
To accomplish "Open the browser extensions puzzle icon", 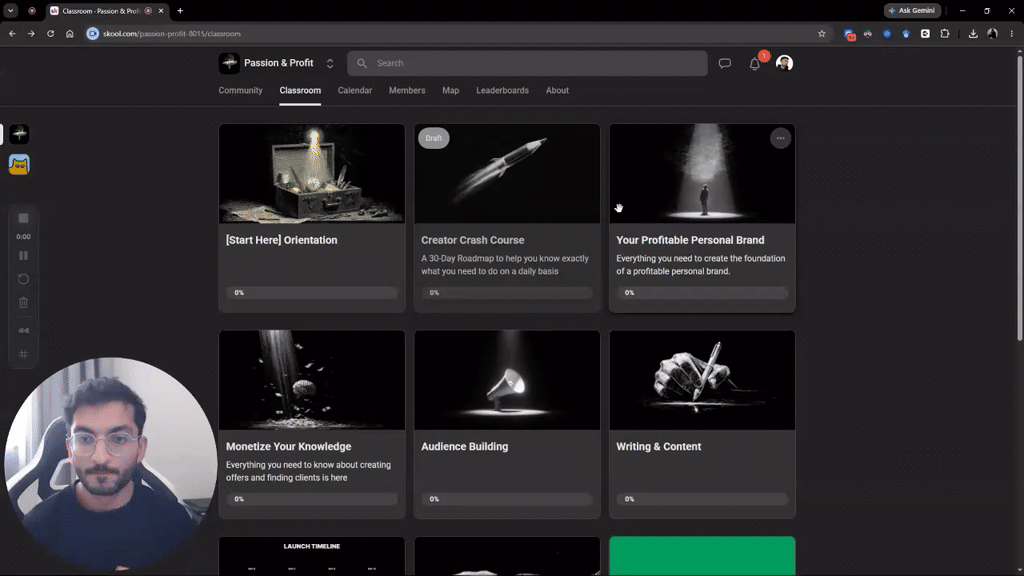I will click(944, 34).
